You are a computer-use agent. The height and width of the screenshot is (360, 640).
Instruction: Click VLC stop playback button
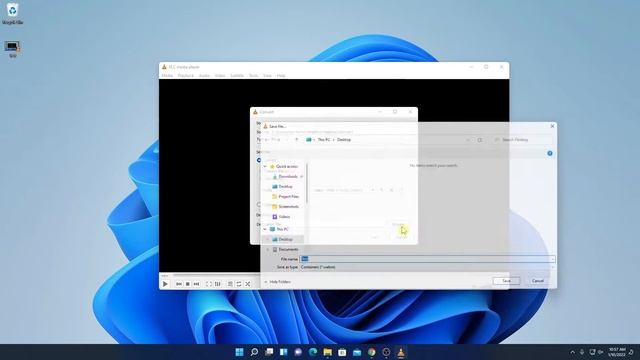188,284
